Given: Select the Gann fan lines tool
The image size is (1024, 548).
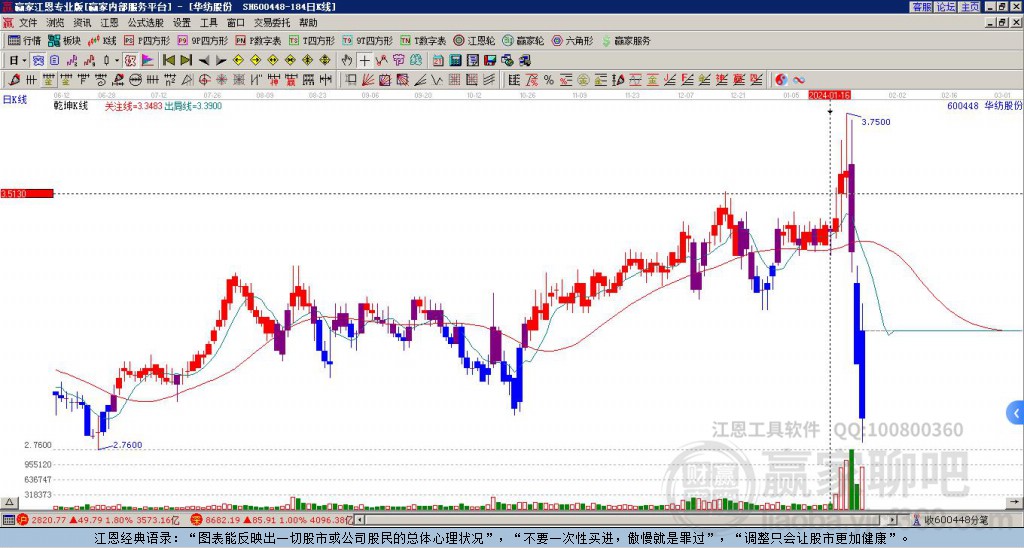Looking at the screenshot, I should (368, 80).
